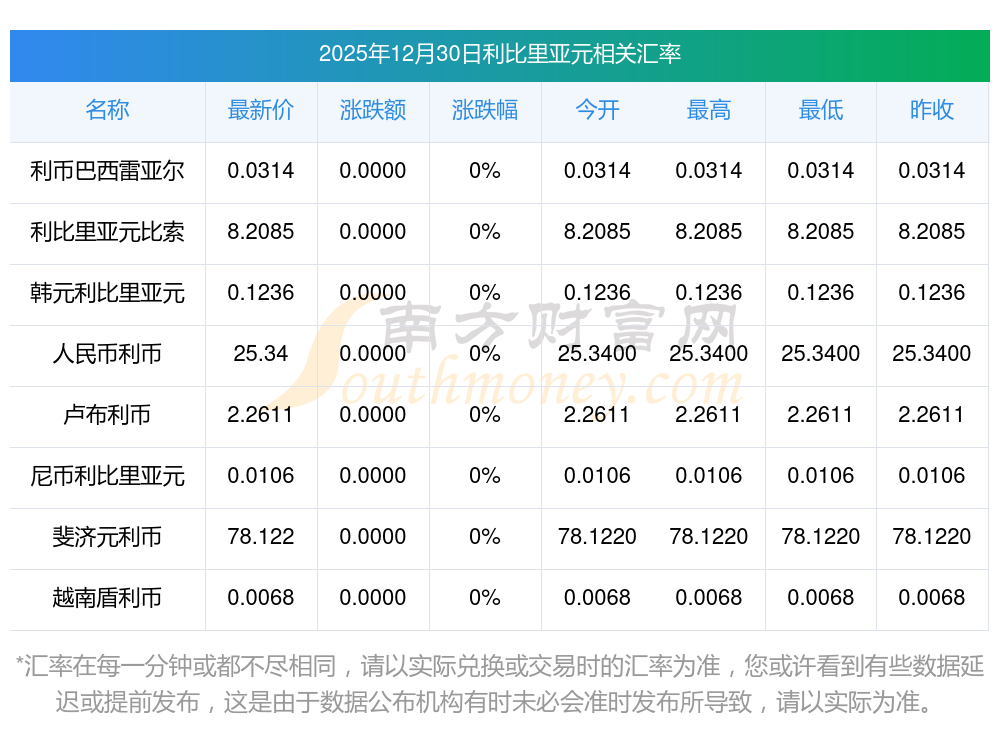The image size is (1000, 733).
Task: Click latest price 0.0068 for 越南盾利币
Action: (x=261, y=598)
